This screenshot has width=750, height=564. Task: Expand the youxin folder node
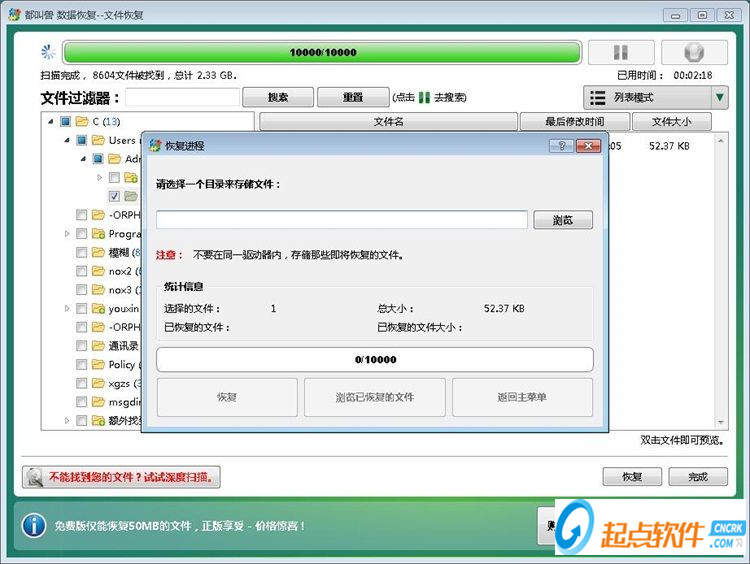point(67,308)
